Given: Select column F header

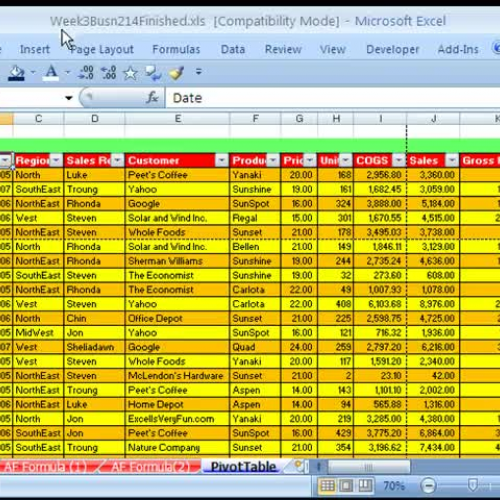Looking at the screenshot, I should point(255,119).
